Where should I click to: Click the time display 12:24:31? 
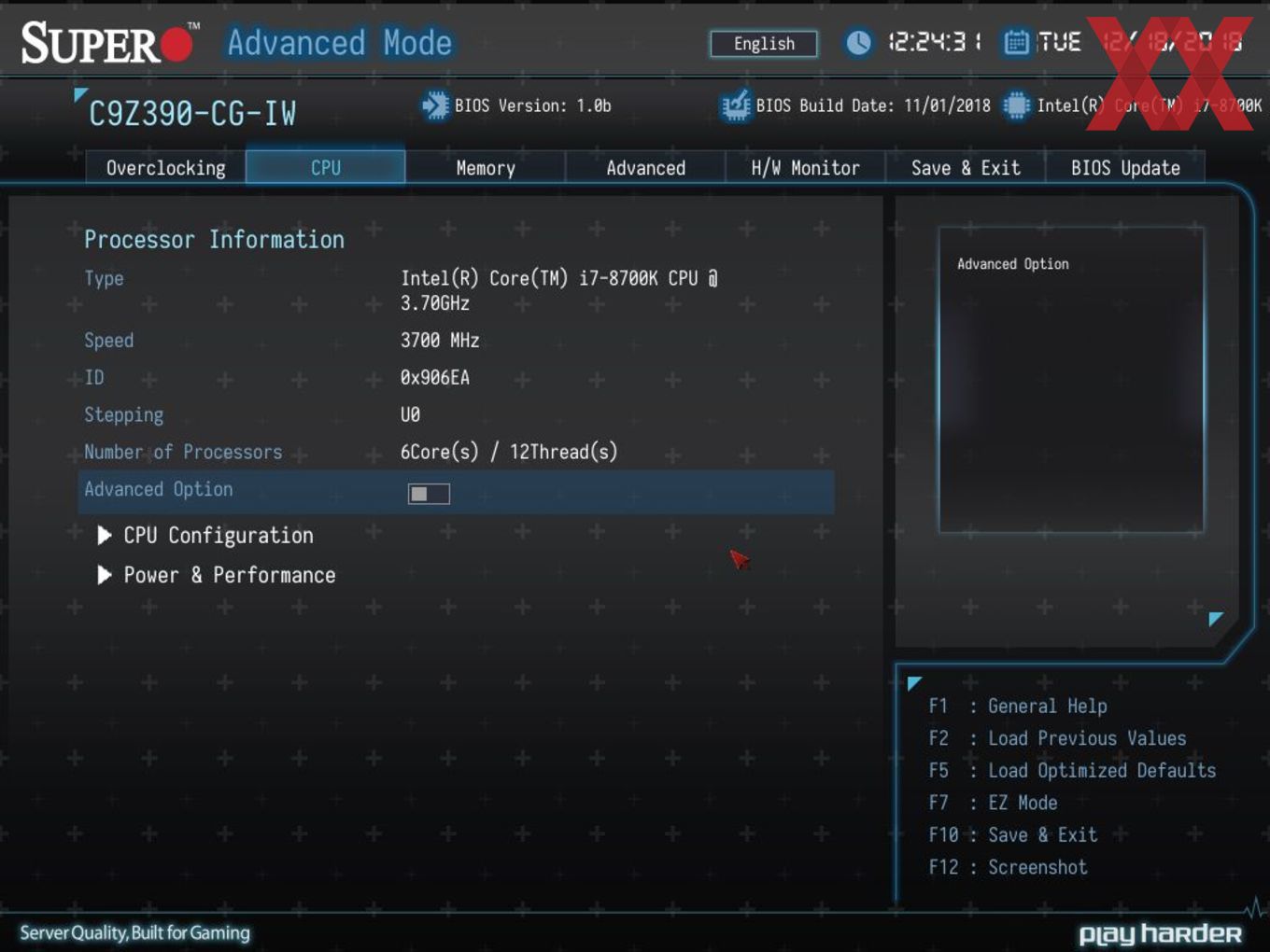click(935, 42)
